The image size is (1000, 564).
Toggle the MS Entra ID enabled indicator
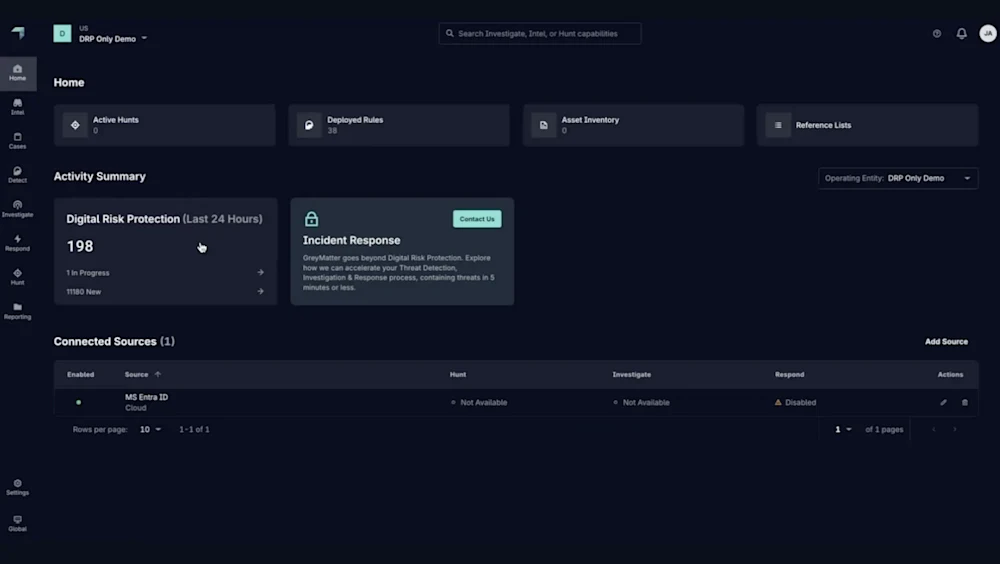[x=79, y=402]
